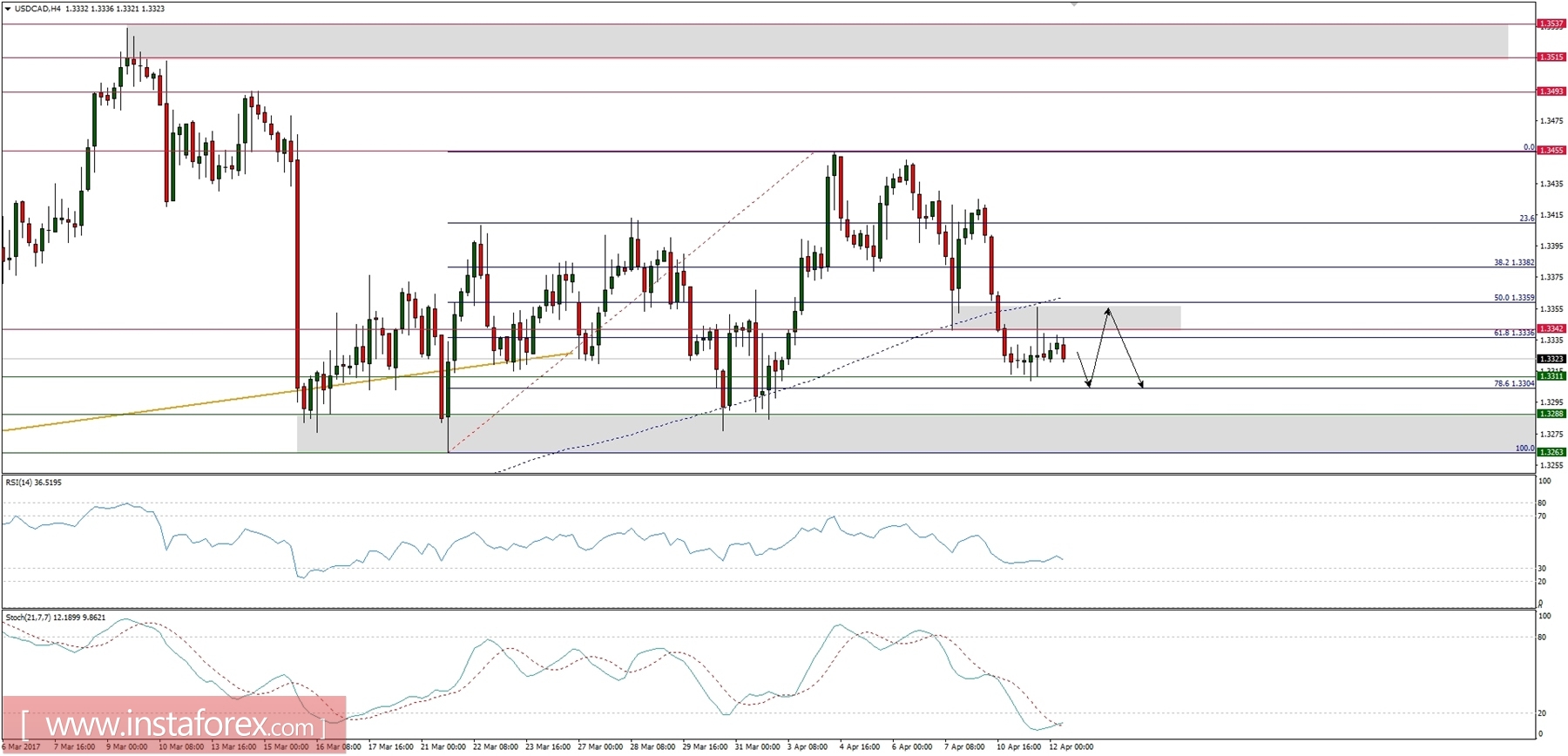Click the Fibonacci 78.6 1.3304 label

click(x=1514, y=383)
